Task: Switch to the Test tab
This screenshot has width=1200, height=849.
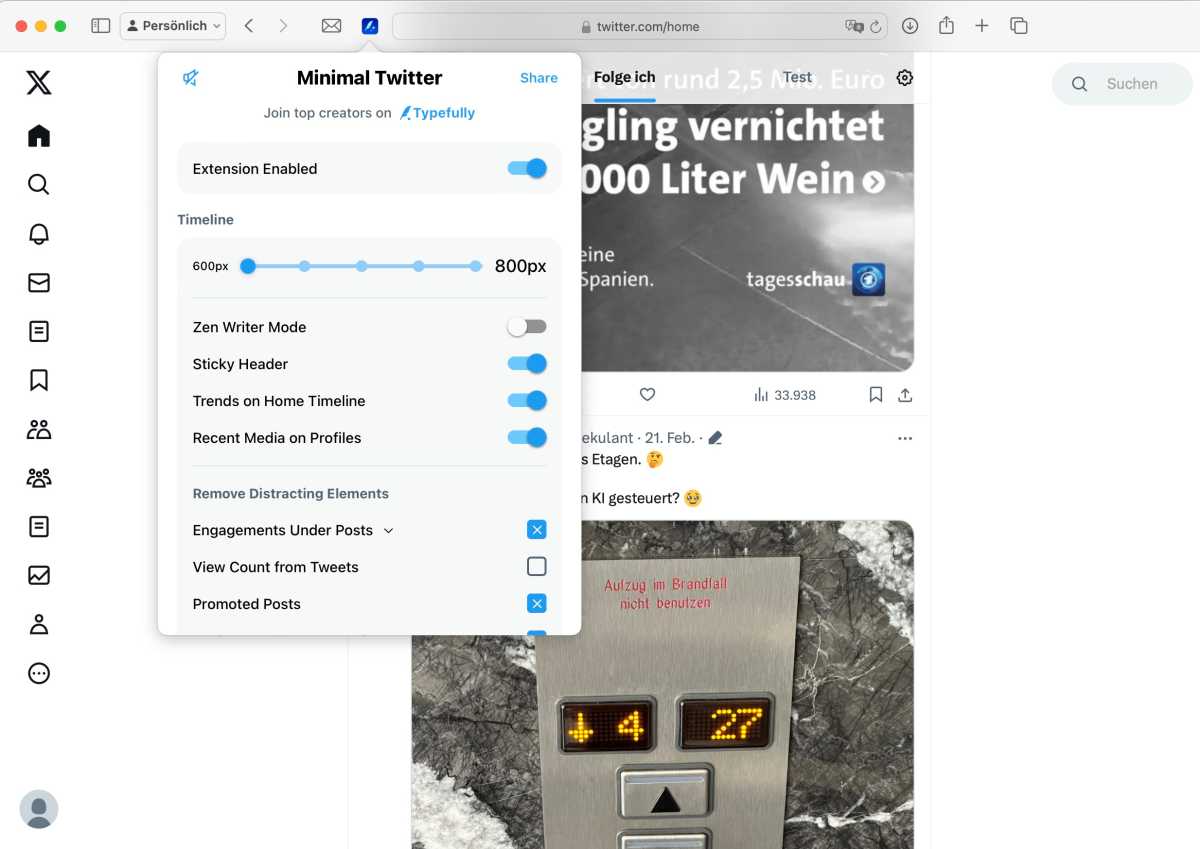Action: tap(797, 77)
